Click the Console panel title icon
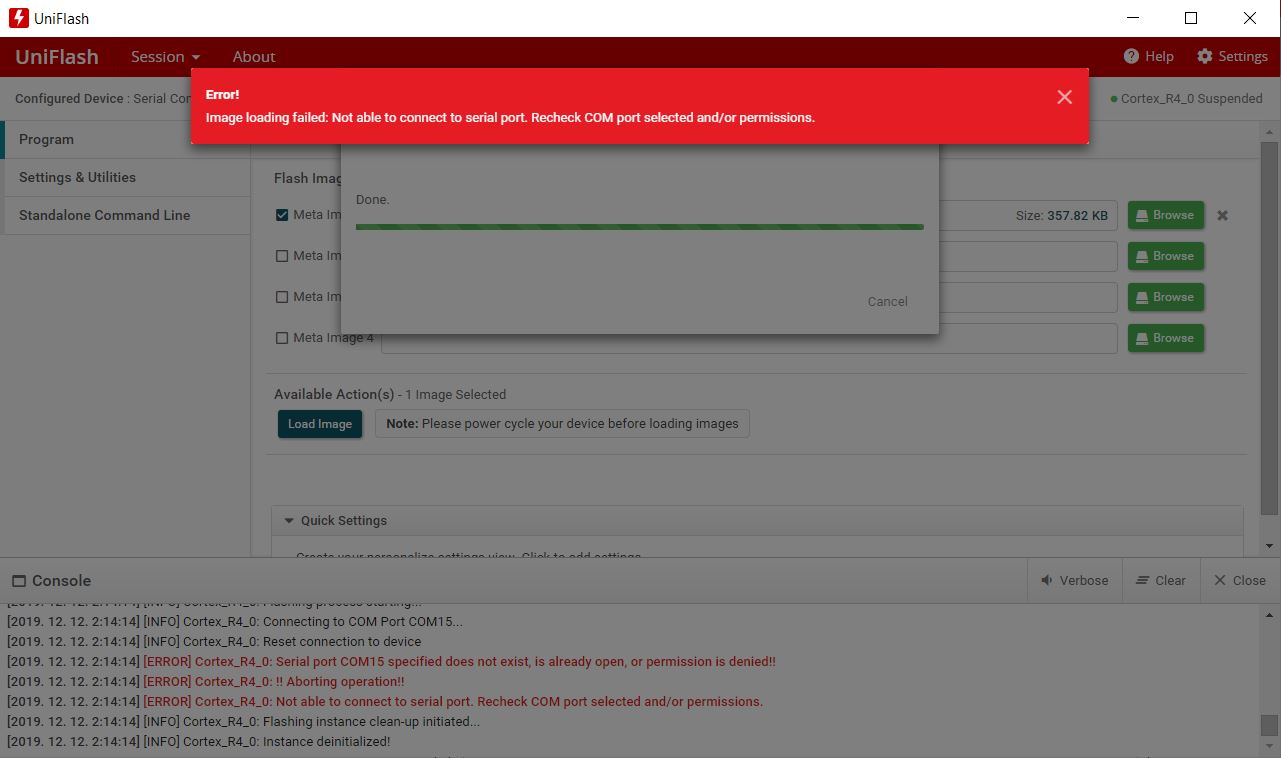Image resolution: width=1281 pixels, height=758 pixels. click(18, 581)
